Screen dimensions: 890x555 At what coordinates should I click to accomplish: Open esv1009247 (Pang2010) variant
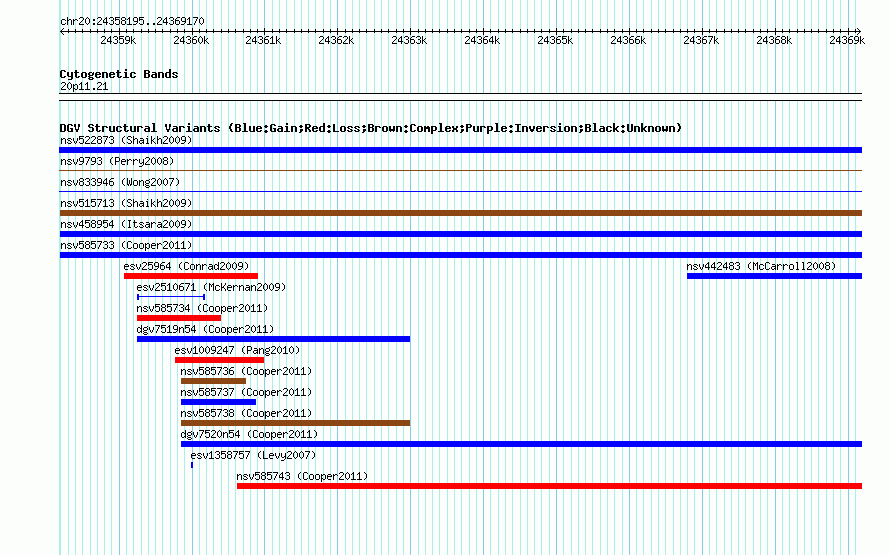pos(237,350)
